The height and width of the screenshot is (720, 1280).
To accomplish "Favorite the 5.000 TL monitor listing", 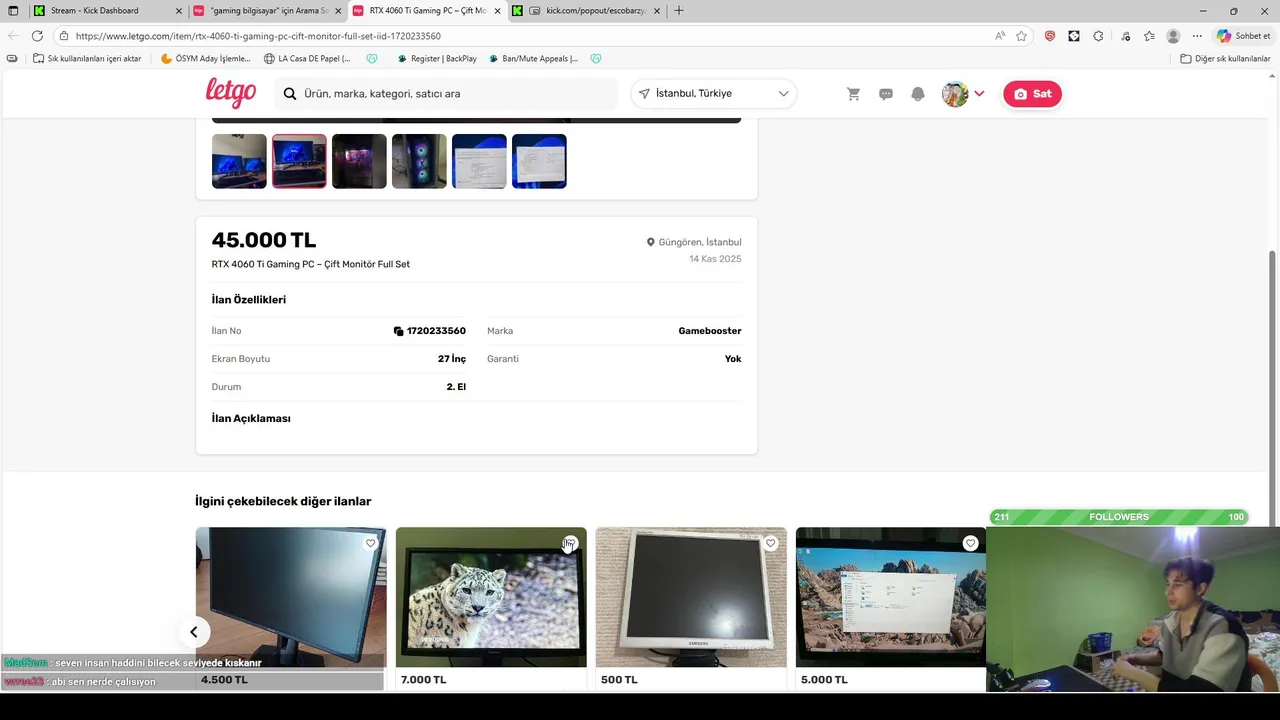I will pos(970,543).
